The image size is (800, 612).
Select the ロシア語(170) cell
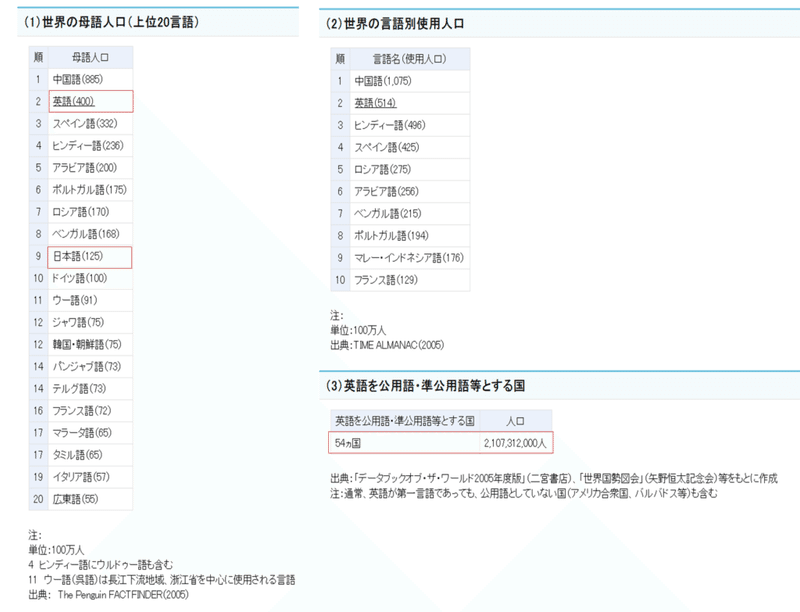[90, 212]
